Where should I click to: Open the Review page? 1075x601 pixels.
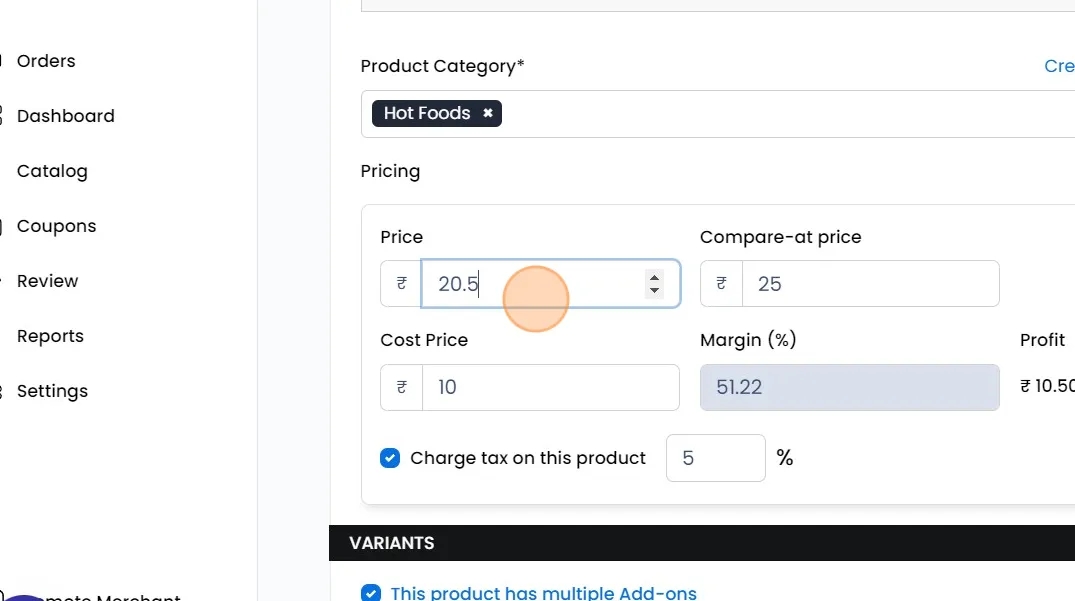pos(47,281)
